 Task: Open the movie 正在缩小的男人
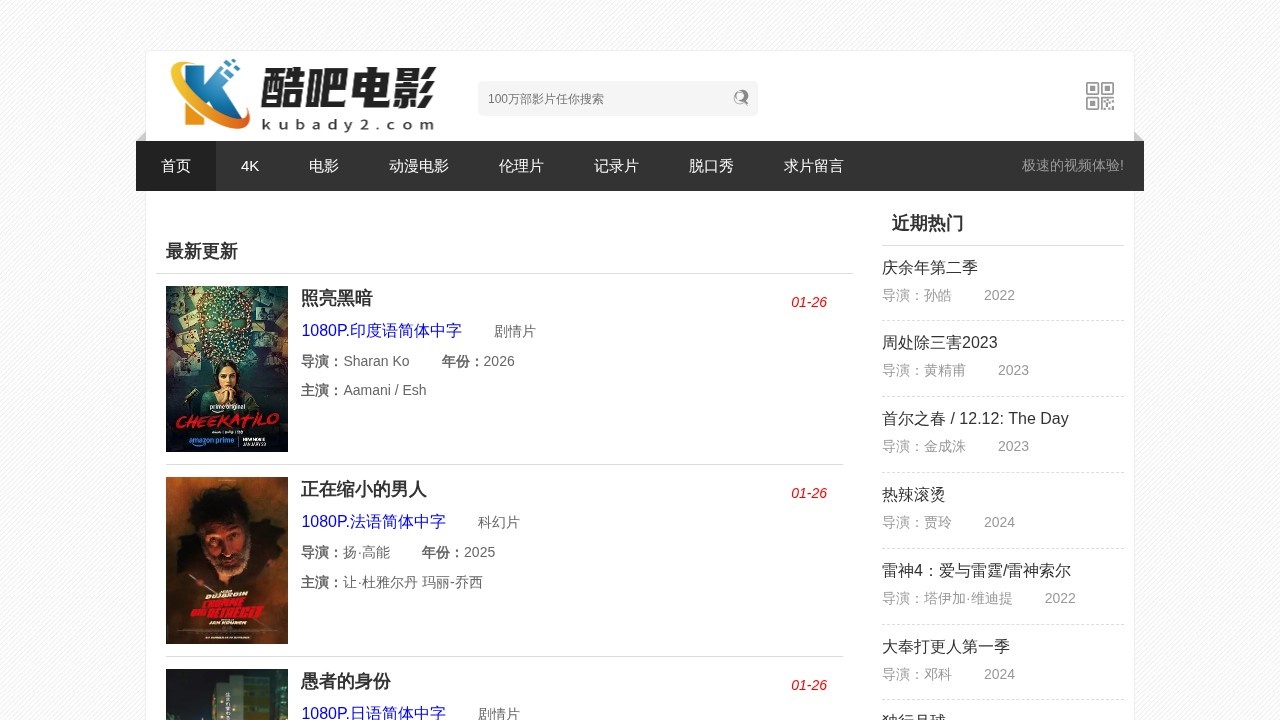click(364, 490)
